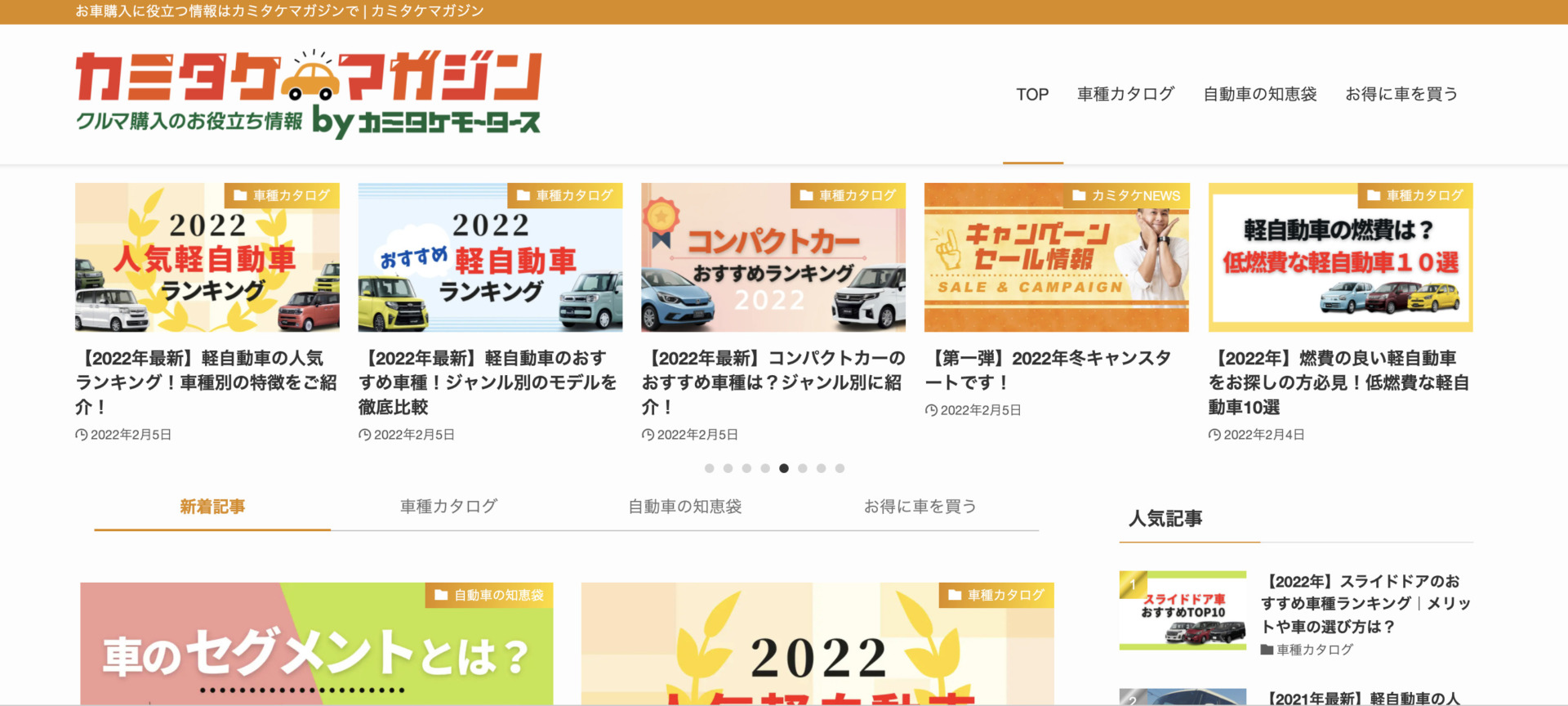Open the カミタケマガジン logo home link
1568x706 pixels.
tap(309, 93)
